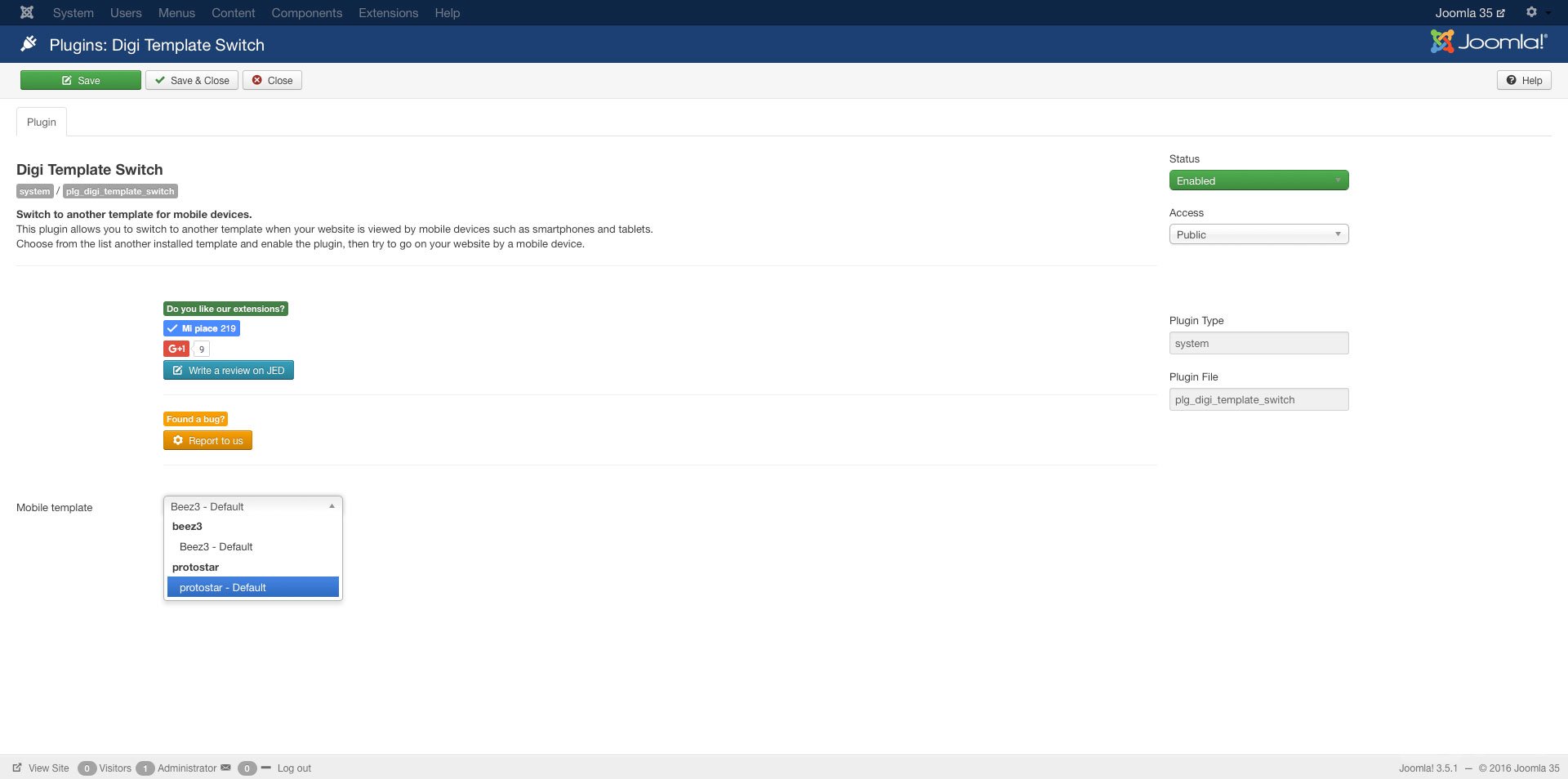1568x779 pixels.
Task: Click the Google +1 count of 9
Action: pyautogui.click(x=202, y=349)
